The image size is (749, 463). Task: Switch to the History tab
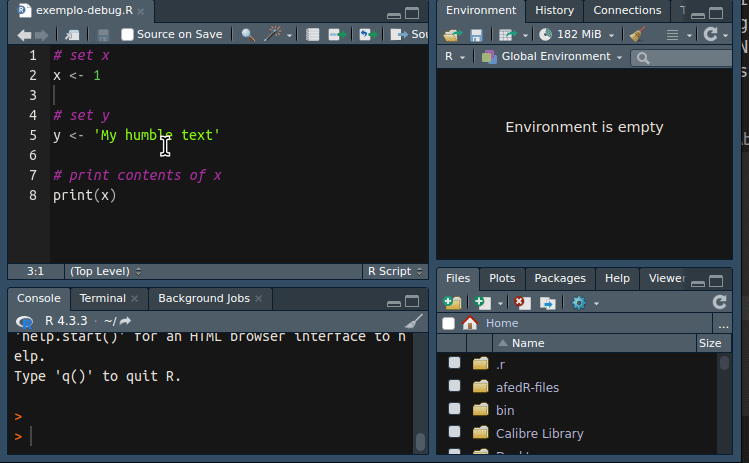tap(554, 10)
